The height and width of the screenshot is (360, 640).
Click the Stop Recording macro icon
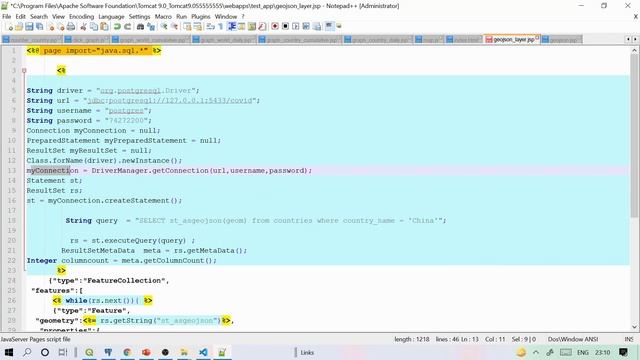click(x=285, y=27)
